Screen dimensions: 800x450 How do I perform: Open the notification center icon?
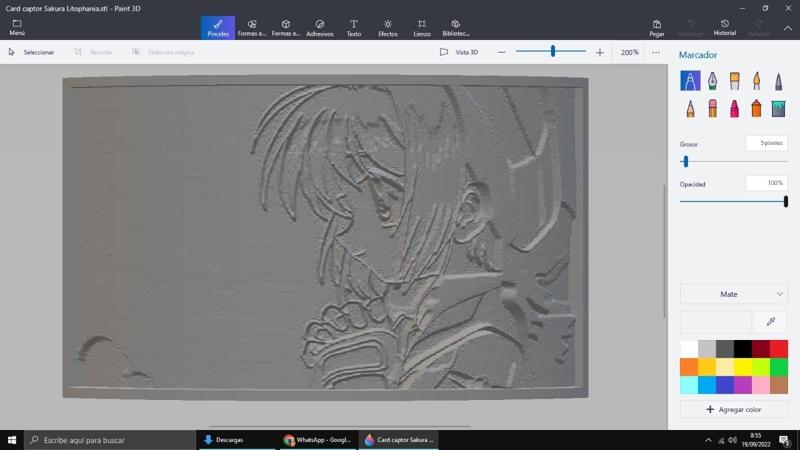785,440
